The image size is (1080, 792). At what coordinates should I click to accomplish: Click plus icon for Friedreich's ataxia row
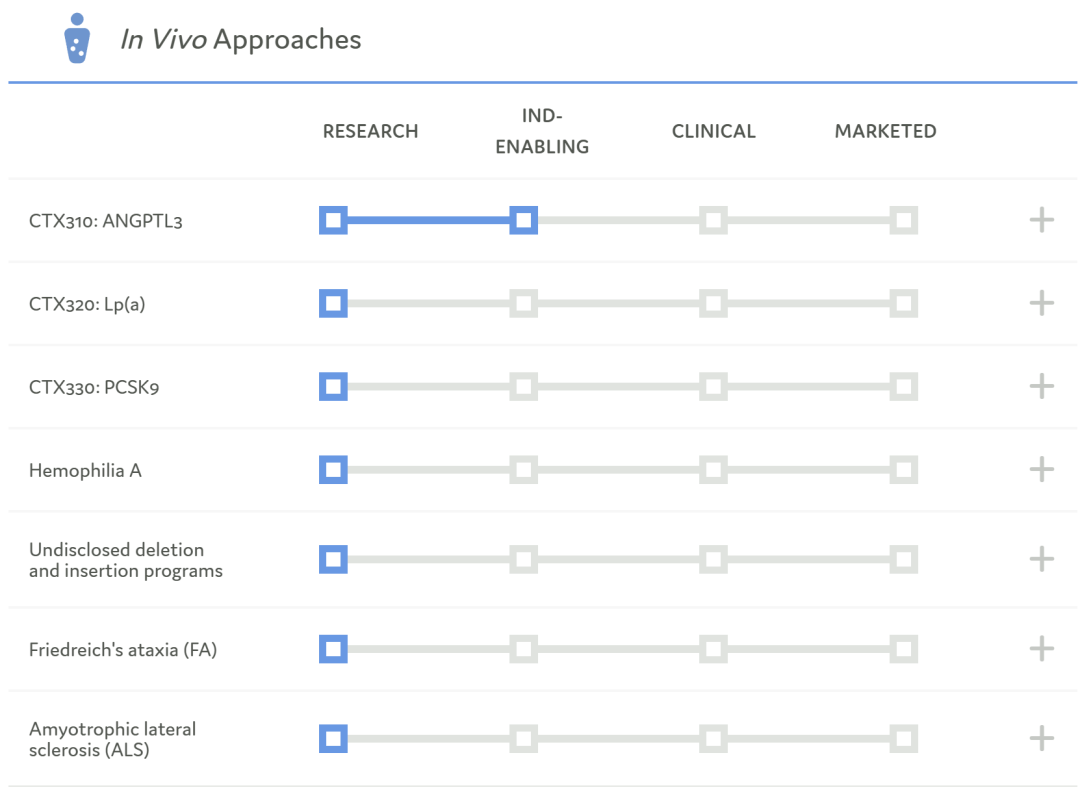1042,649
